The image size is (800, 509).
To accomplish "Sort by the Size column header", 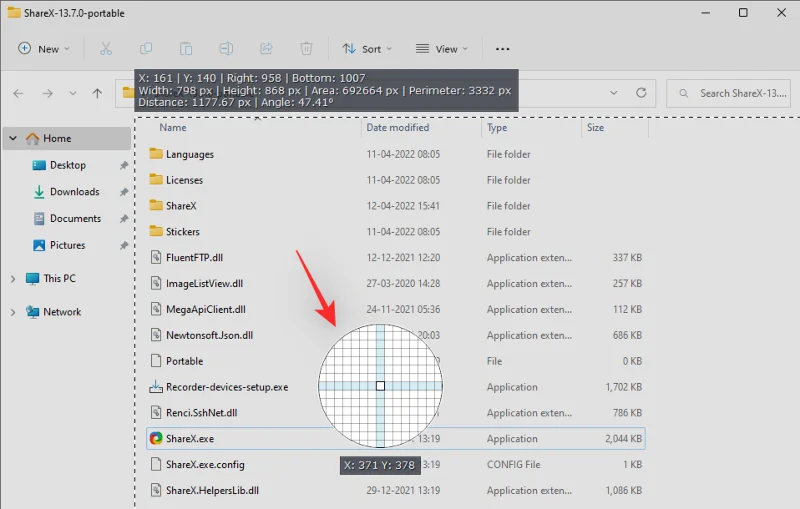I will pyautogui.click(x=595, y=128).
